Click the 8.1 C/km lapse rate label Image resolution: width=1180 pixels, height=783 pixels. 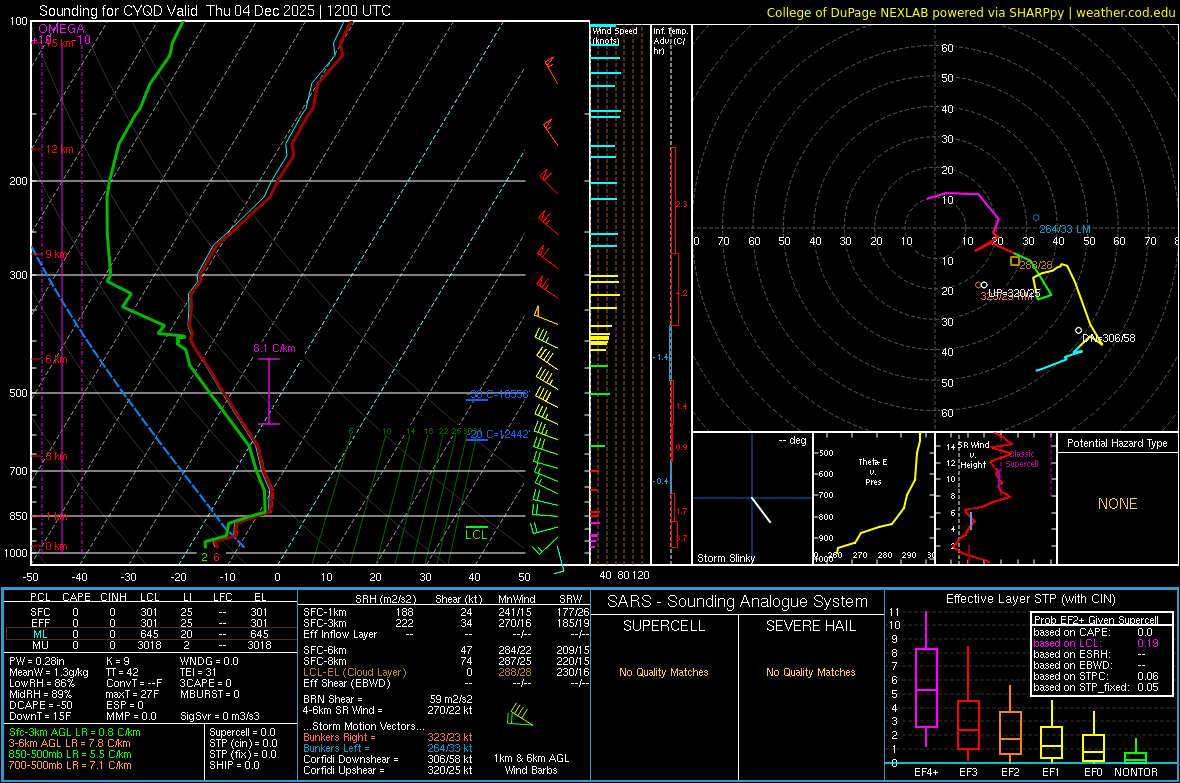[274, 349]
